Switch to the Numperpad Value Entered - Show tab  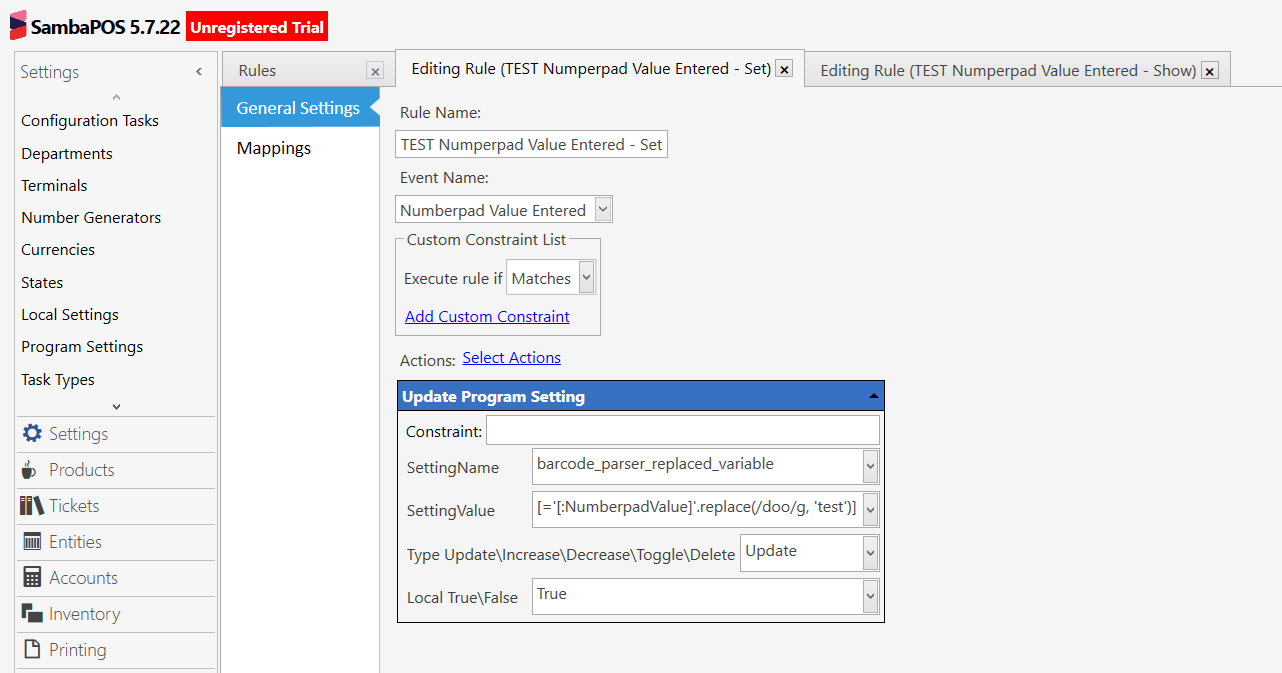[x=1007, y=71]
